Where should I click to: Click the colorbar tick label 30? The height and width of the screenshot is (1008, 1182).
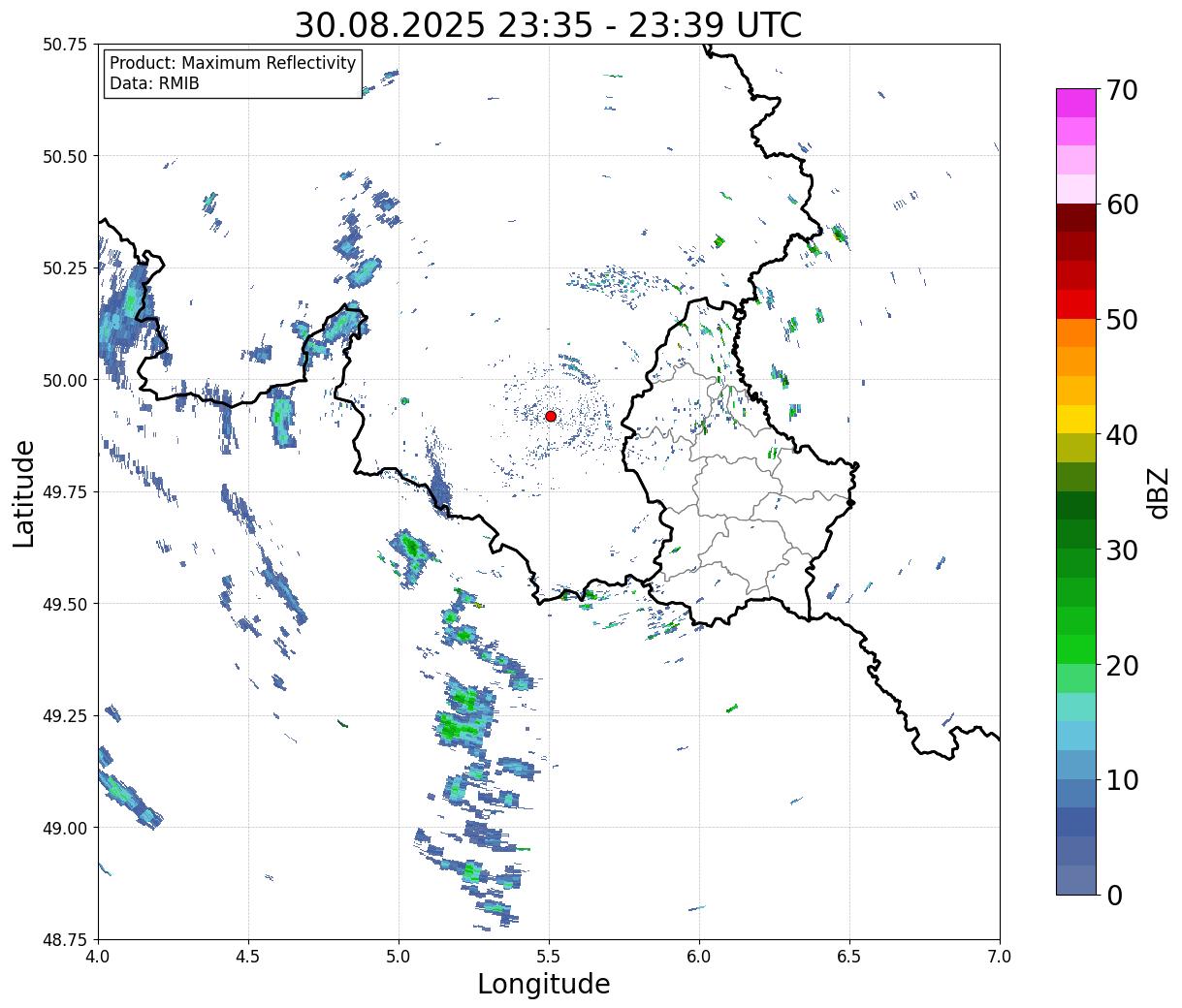coord(1121,550)
